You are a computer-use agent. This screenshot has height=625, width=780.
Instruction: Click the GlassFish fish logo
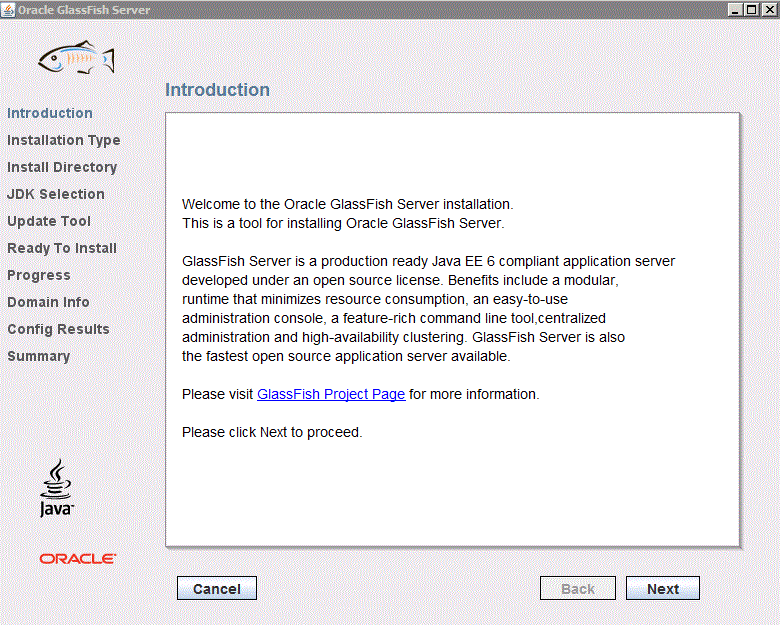click(77, 57)
